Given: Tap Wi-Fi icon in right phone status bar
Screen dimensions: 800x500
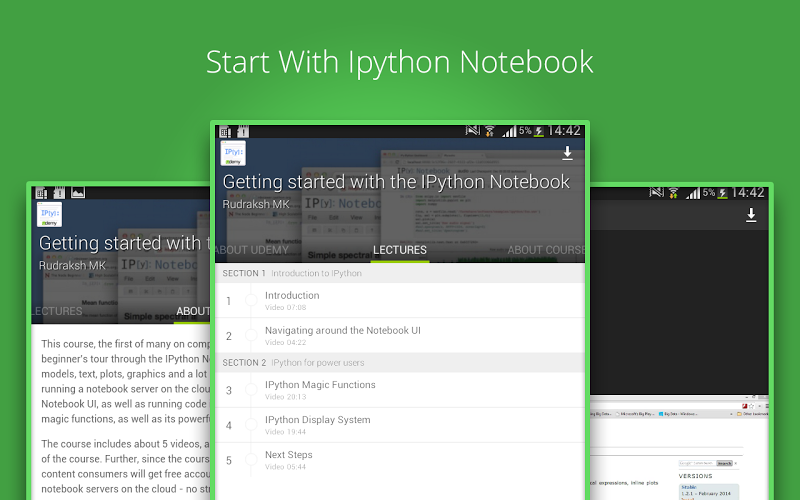Looking at the screenshot, I should (673, 193).
